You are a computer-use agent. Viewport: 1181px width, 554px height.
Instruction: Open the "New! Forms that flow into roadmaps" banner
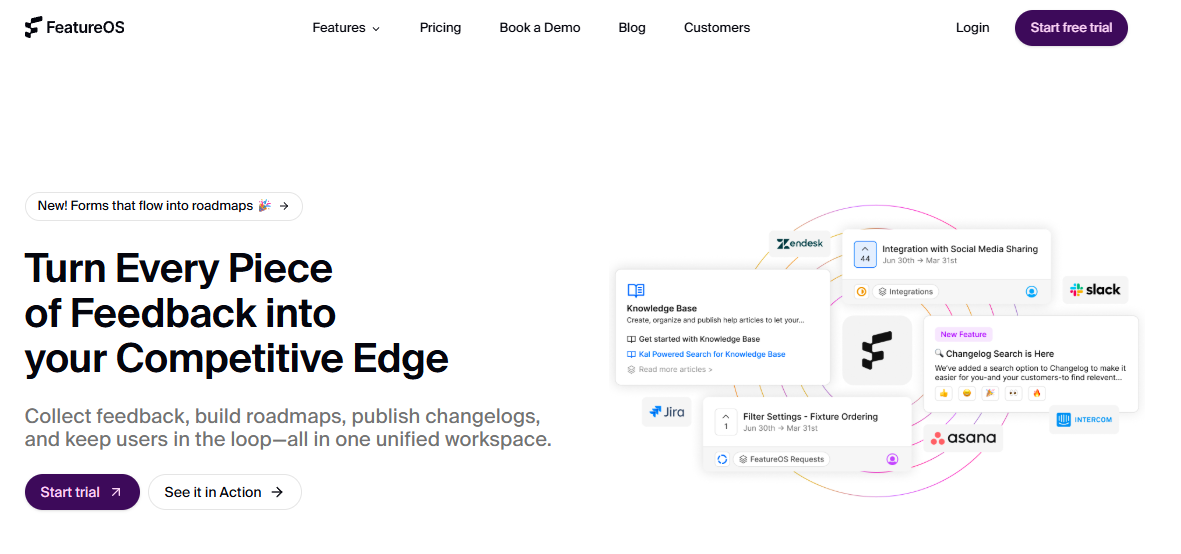point(163,205)
